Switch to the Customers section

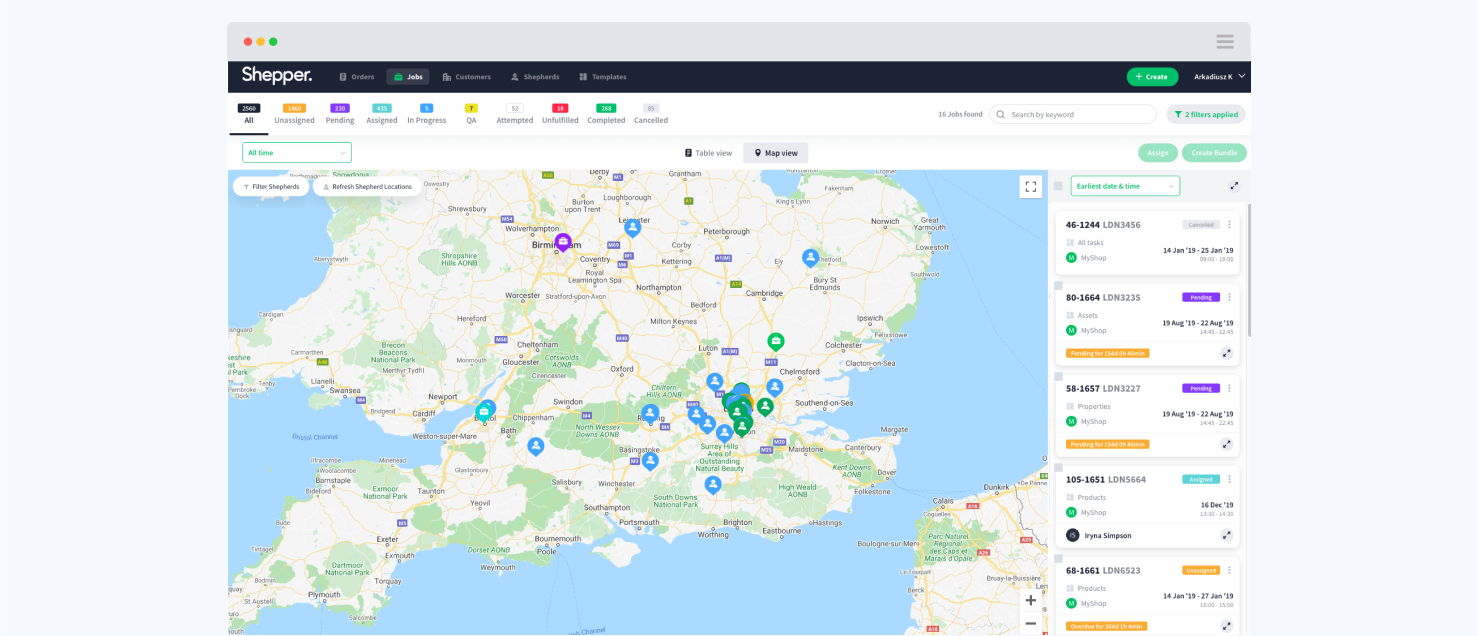click(x=468, y=76)
